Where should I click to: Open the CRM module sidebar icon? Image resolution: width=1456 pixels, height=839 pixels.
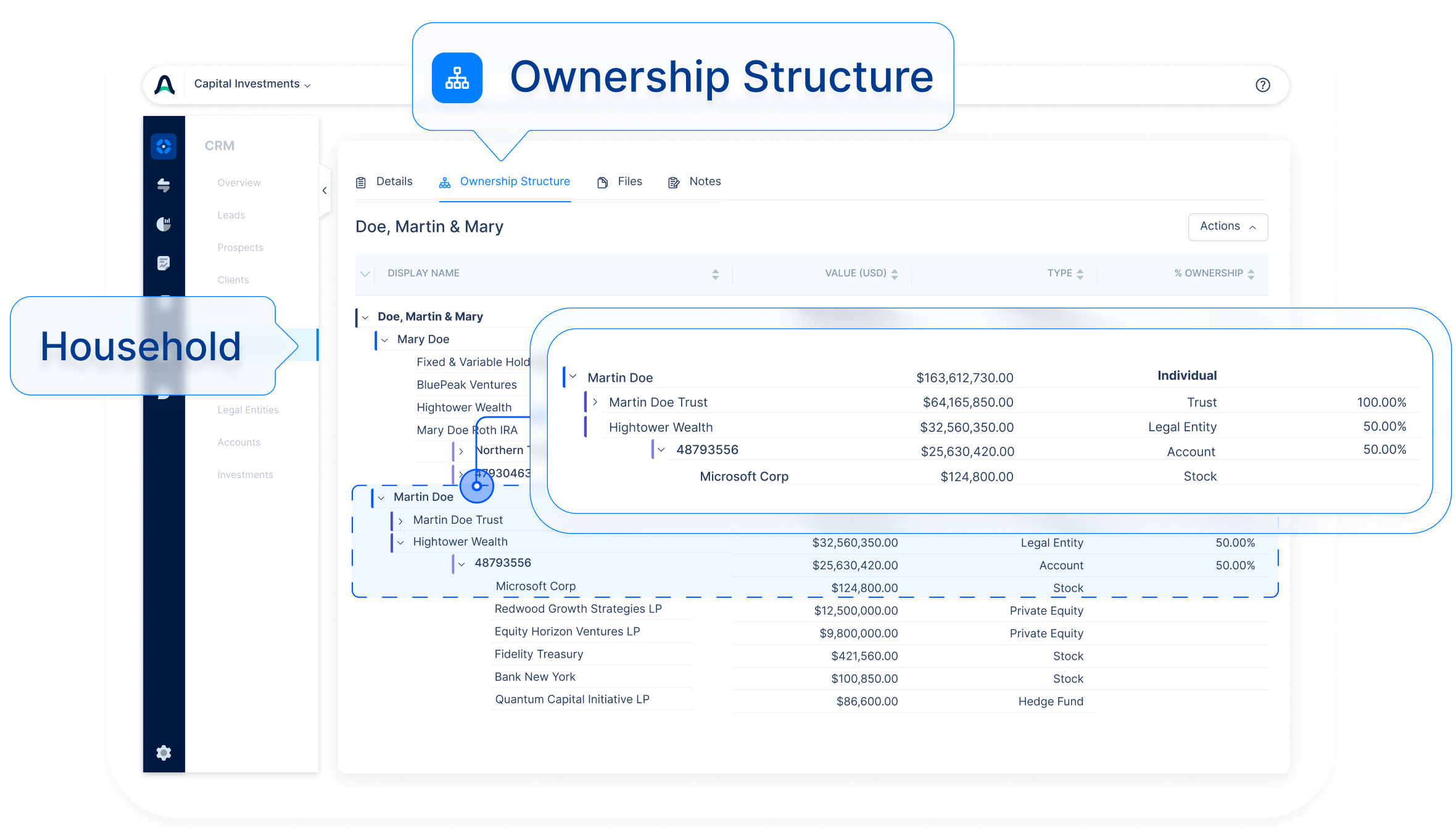tap(163, 147)
